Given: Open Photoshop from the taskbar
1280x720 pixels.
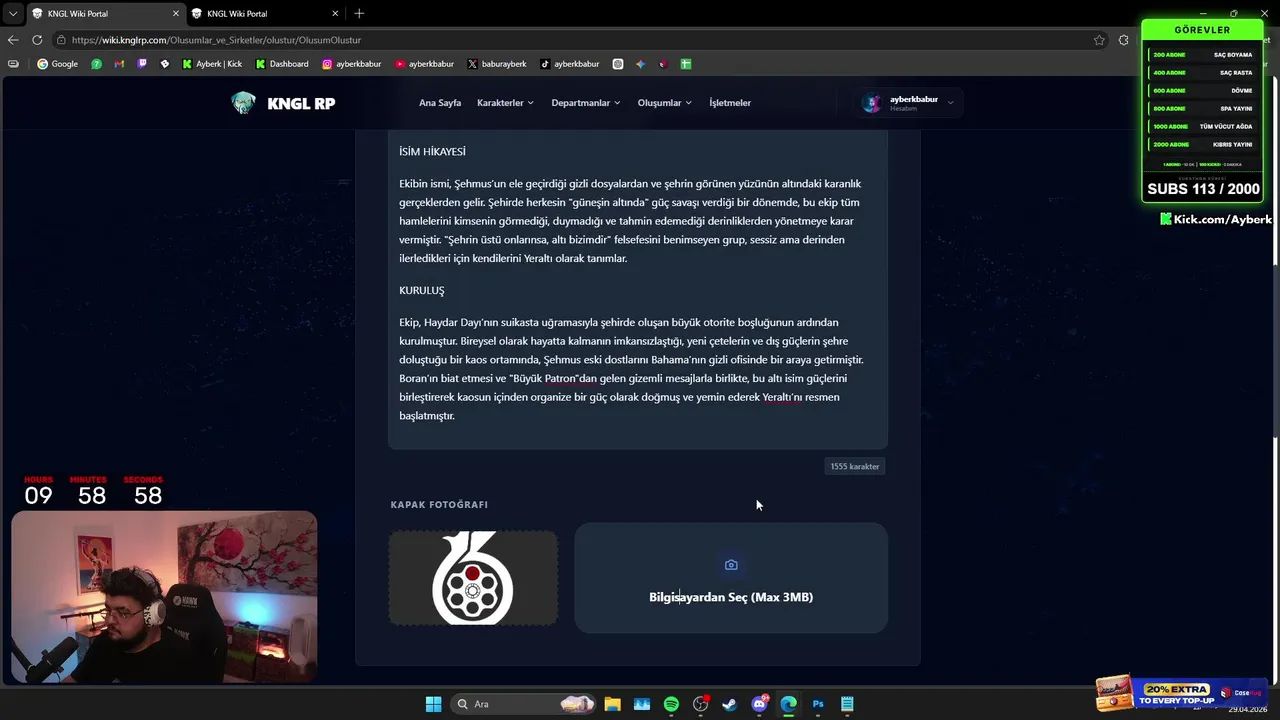Looking at the screenshot, I should [818, 704].
